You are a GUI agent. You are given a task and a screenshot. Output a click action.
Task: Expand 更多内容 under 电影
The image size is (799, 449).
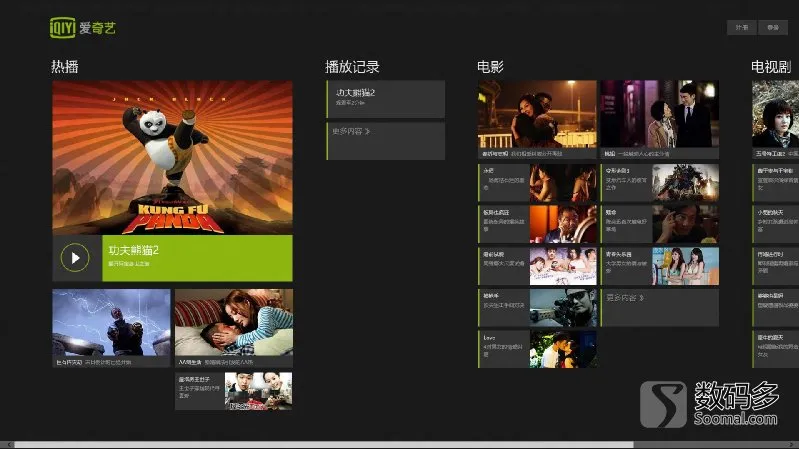point(660,308)
